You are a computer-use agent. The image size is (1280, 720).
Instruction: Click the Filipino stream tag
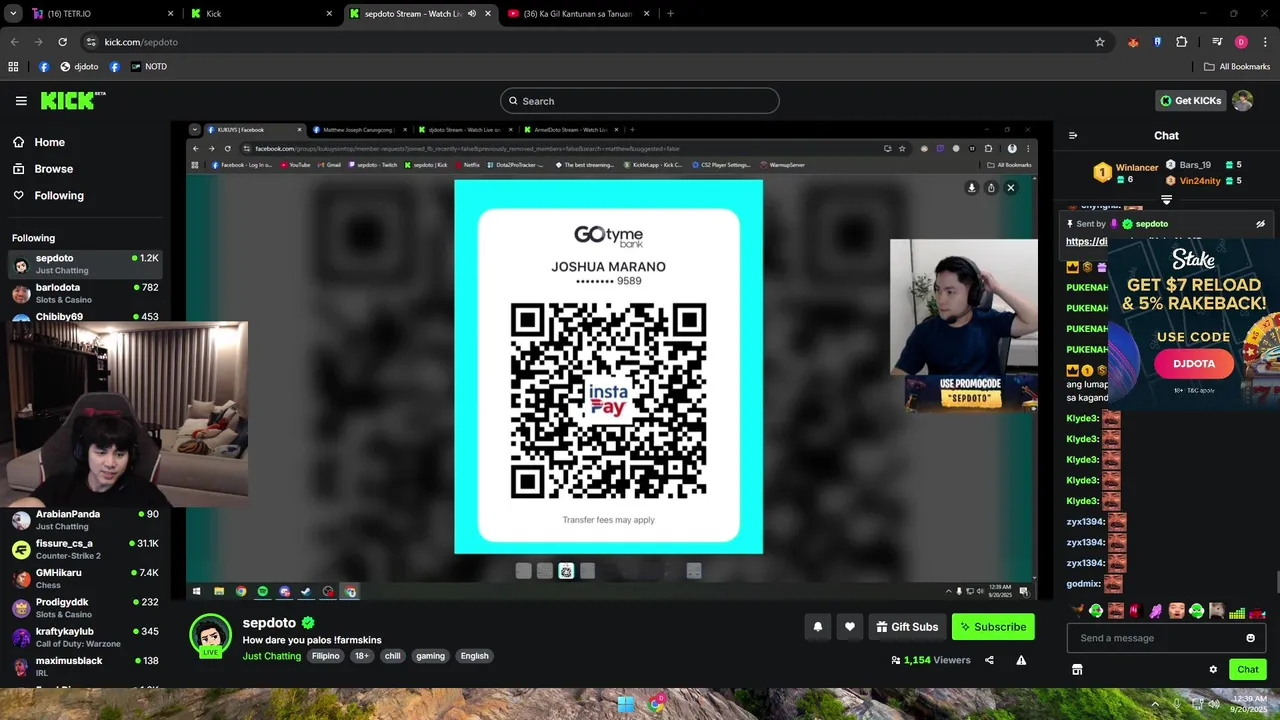(x=325, y=656)
